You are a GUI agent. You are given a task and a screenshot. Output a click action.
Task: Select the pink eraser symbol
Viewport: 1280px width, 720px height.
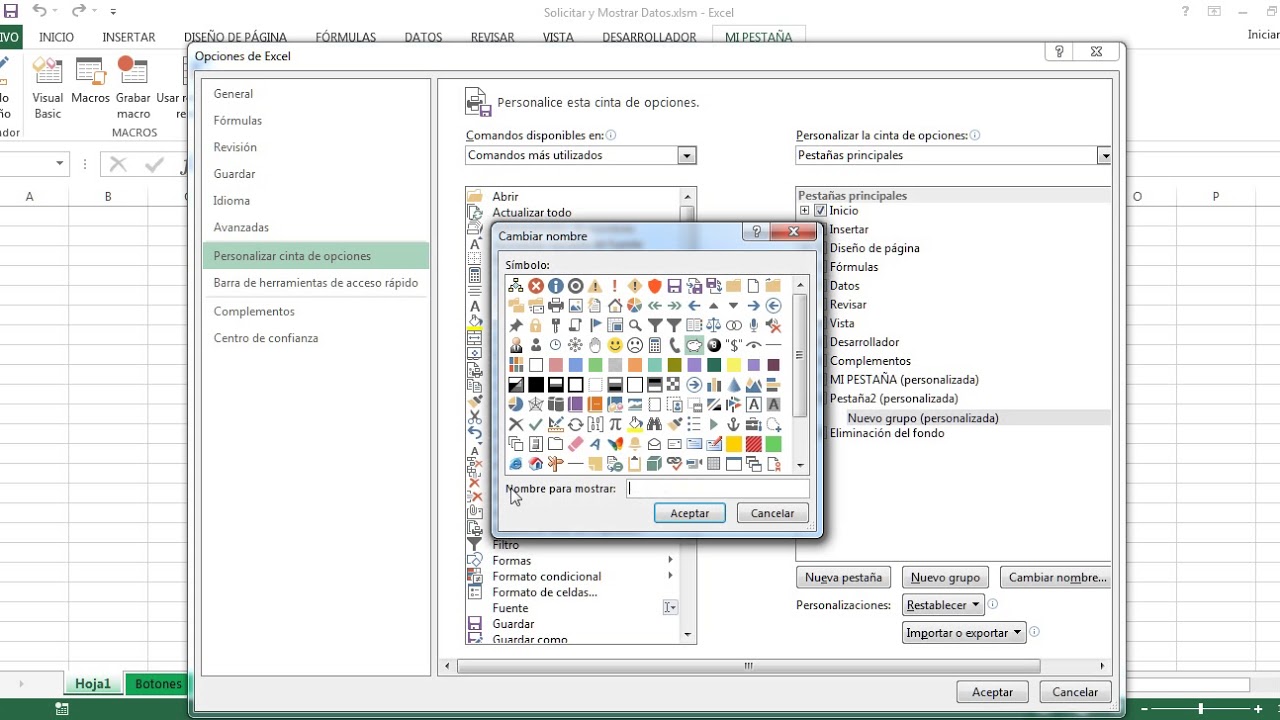(x=576, y=444)
